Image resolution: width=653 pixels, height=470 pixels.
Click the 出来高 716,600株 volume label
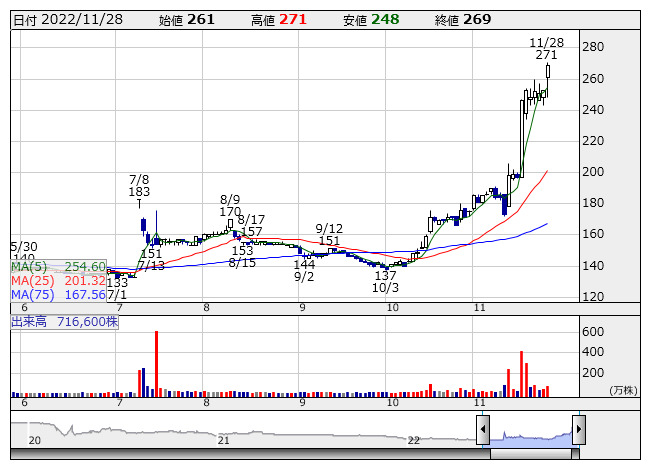(65, 323)
